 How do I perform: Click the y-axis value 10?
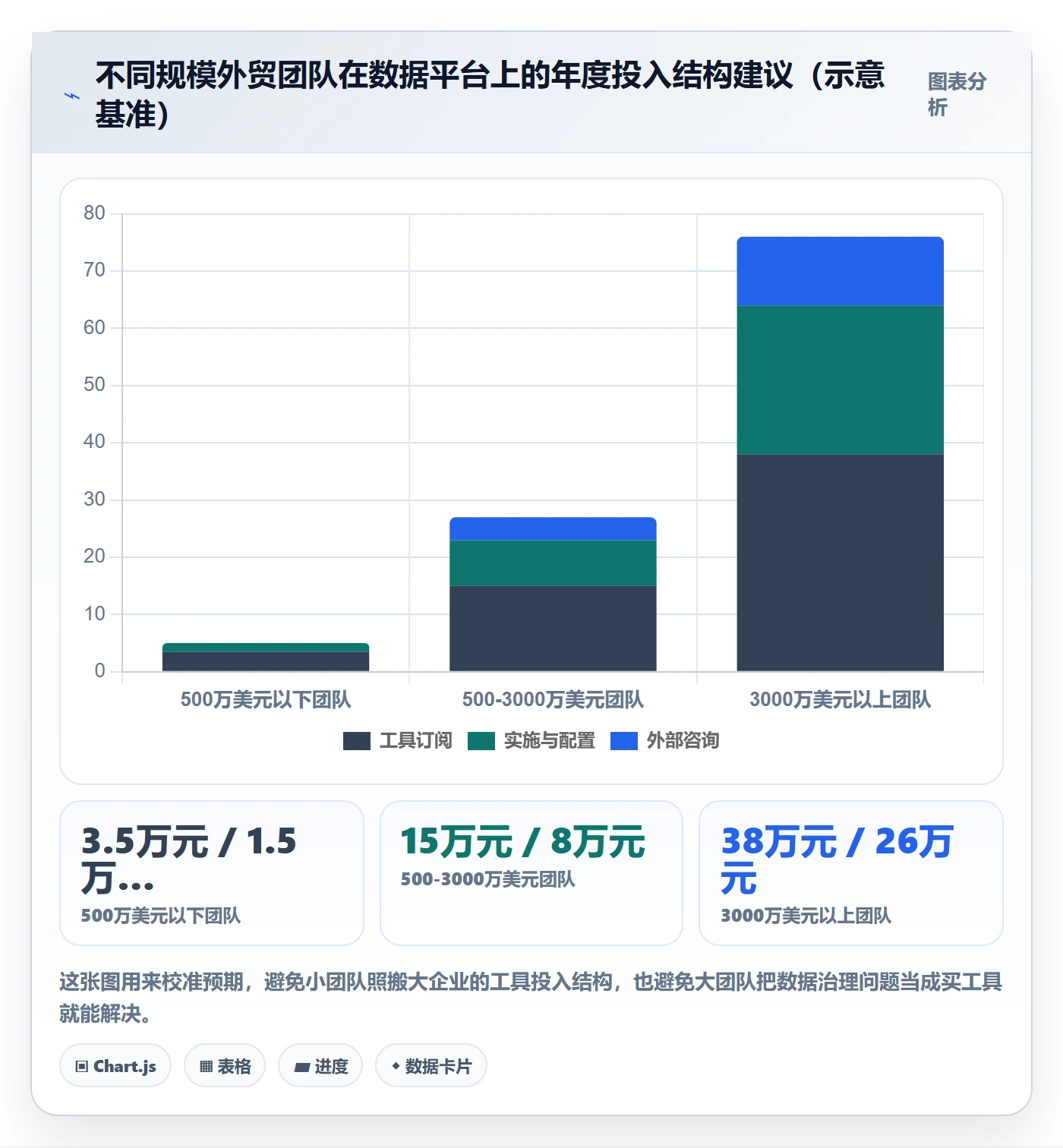pos(94,613)
